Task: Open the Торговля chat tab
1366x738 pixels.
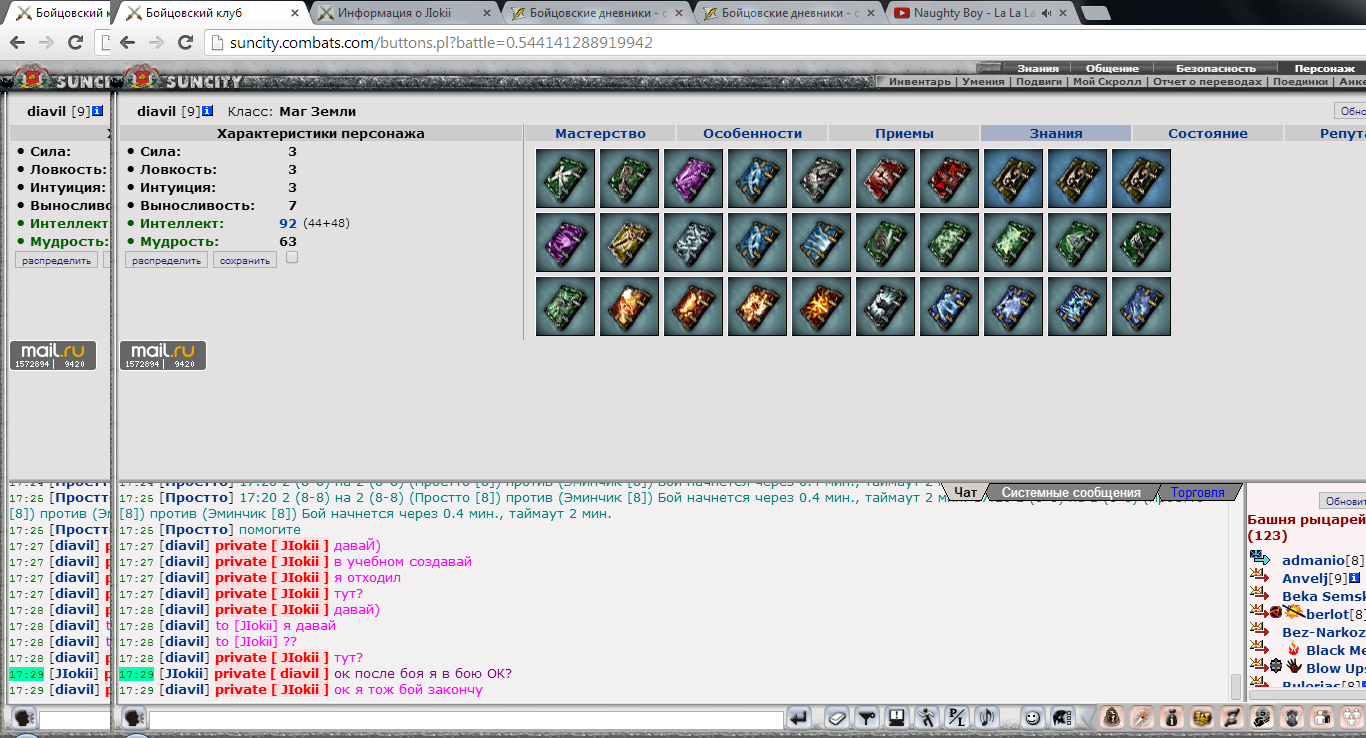Action: pyautogui.click(x=1197, y=492)
